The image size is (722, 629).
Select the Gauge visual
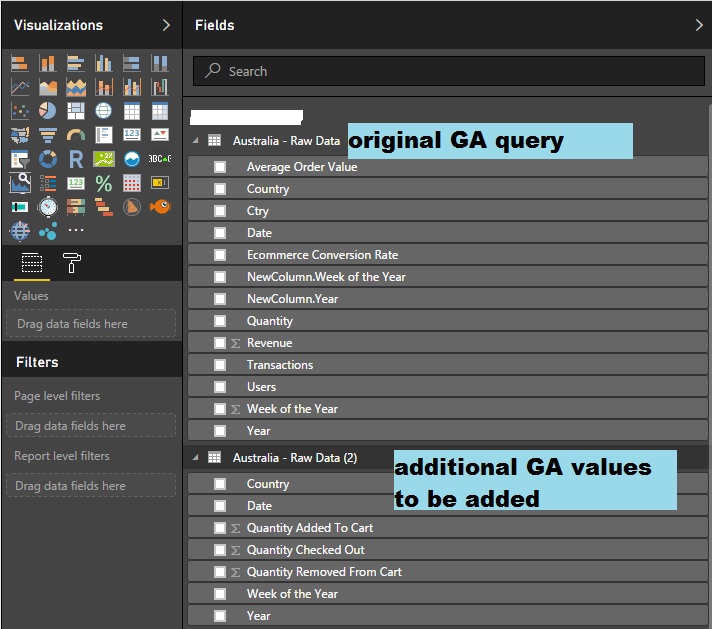point(76,135)
